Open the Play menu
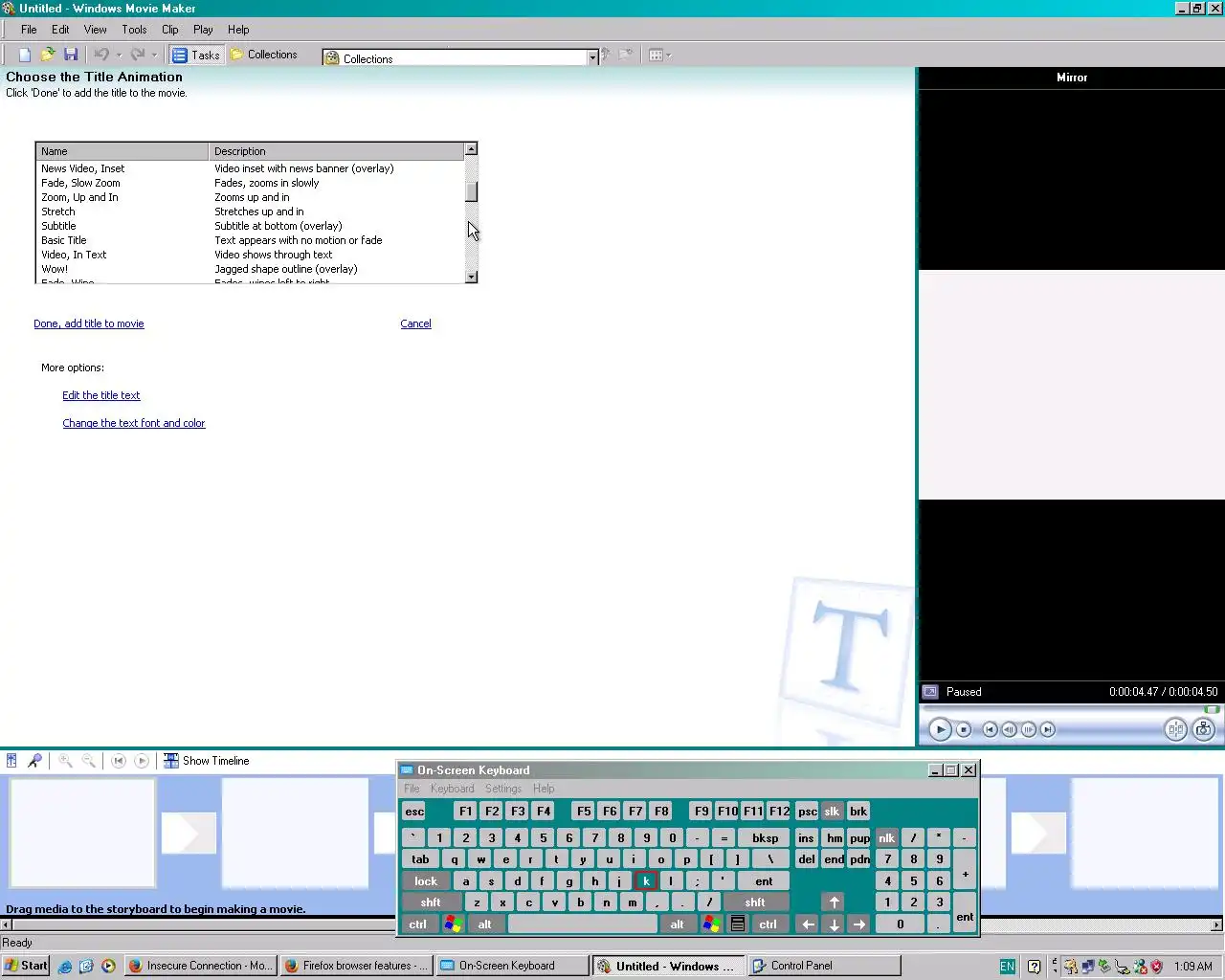The width and height of the screenshot is (1225, 980). tap(203, 30)
